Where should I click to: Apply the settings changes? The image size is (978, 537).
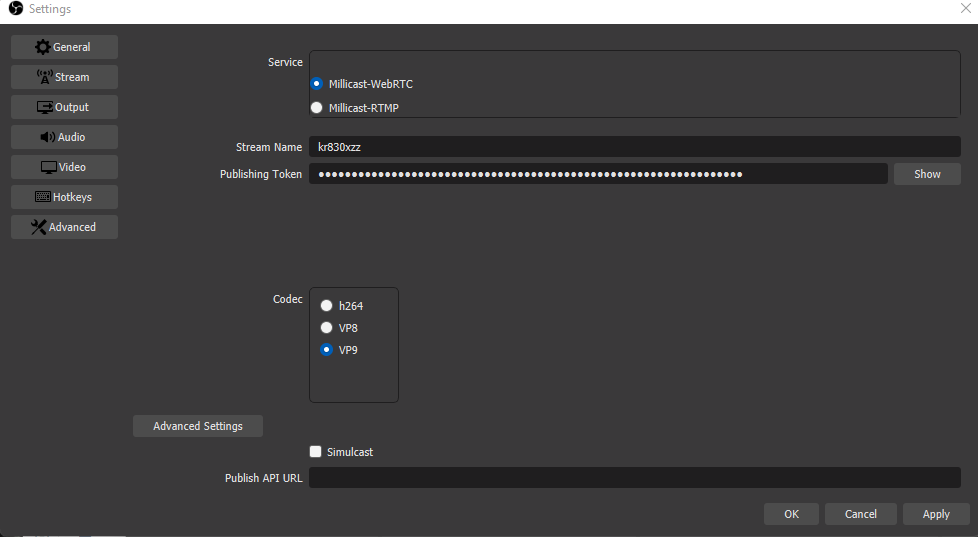pos(936,514)
